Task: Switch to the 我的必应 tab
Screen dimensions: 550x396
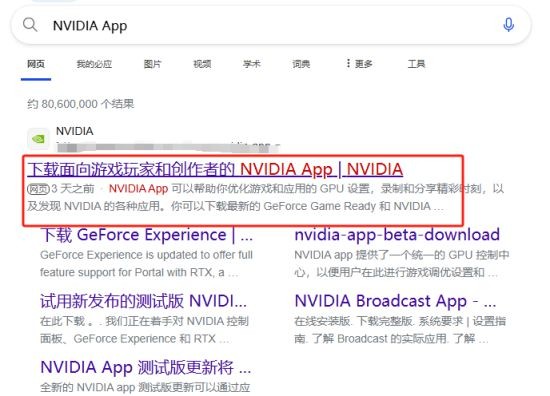Action: tap(94, 64)
